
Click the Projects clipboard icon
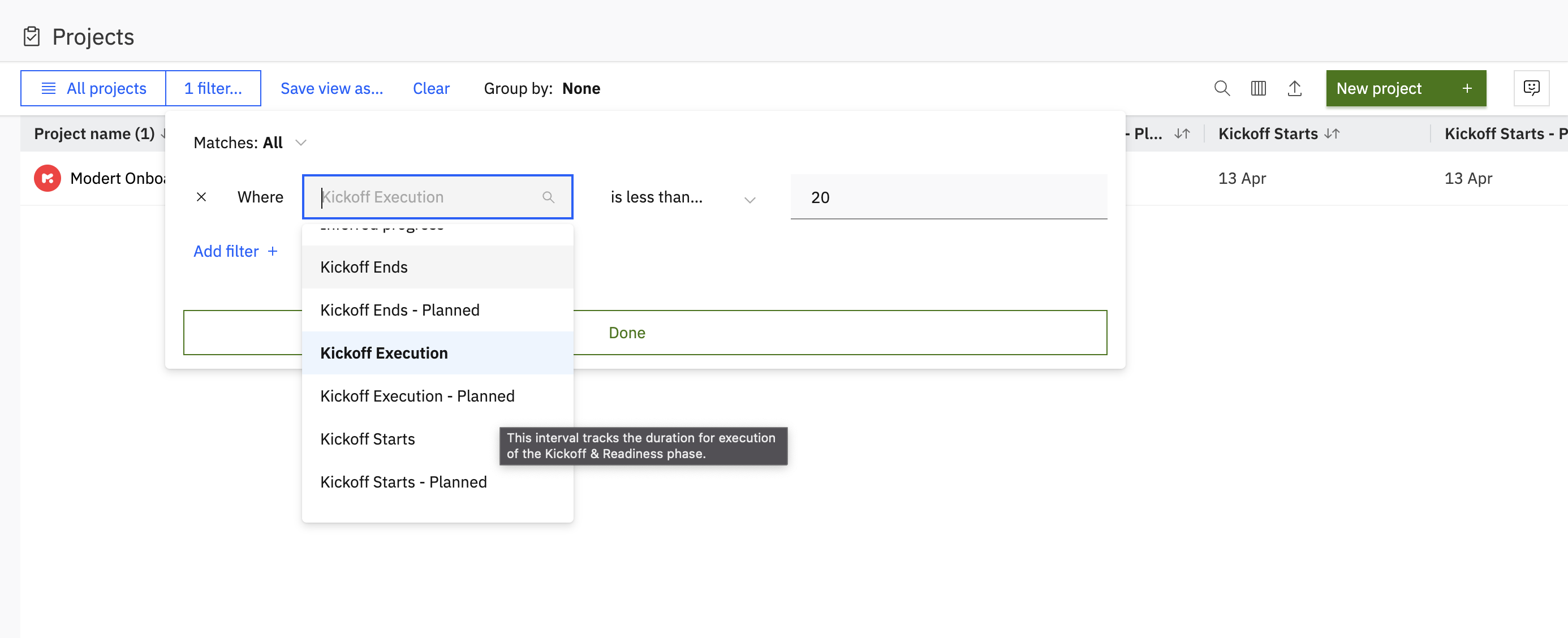click(x=32, y=37)
